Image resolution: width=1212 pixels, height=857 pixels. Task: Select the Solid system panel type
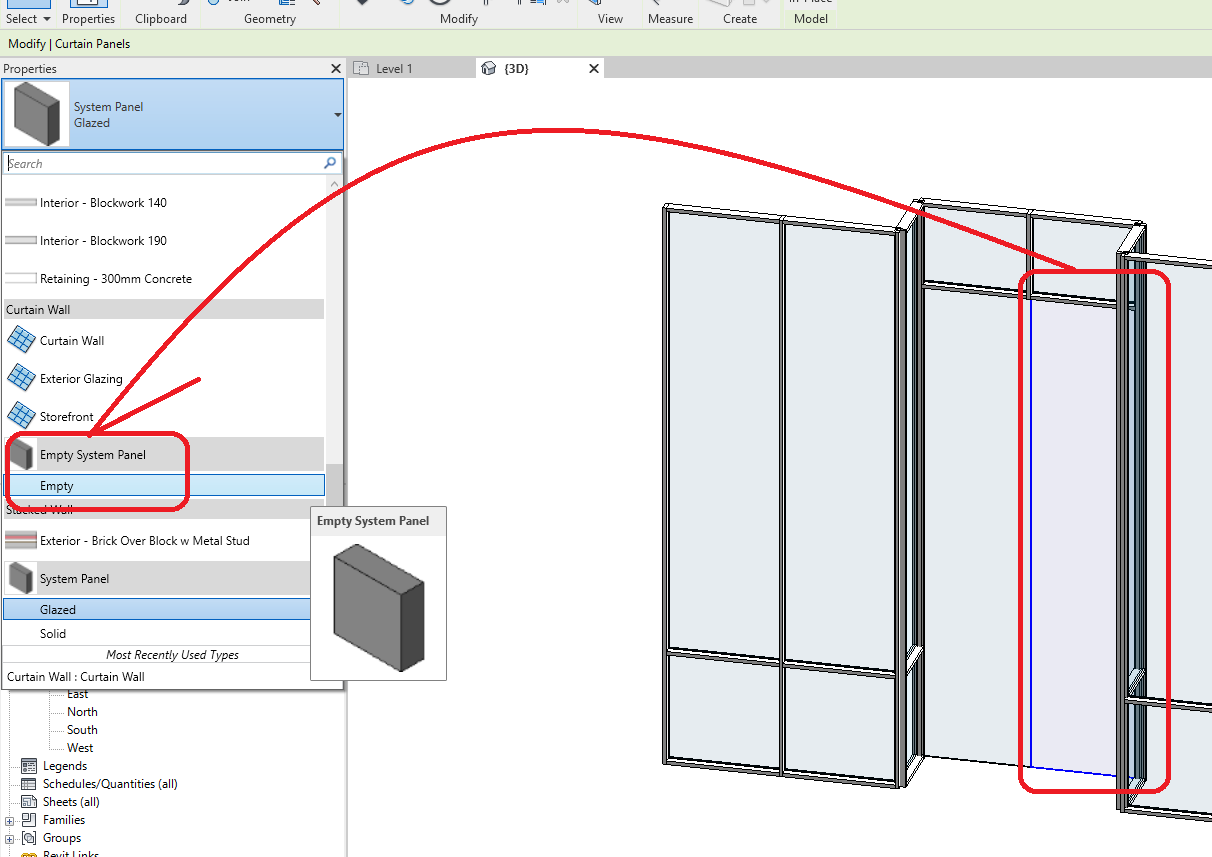[53, 633]
